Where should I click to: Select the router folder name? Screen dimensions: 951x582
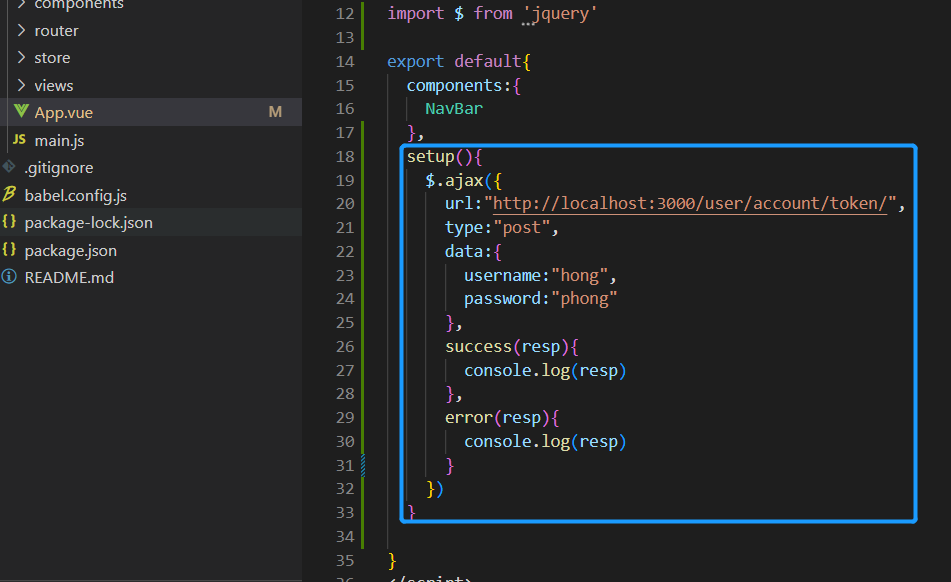56,31
